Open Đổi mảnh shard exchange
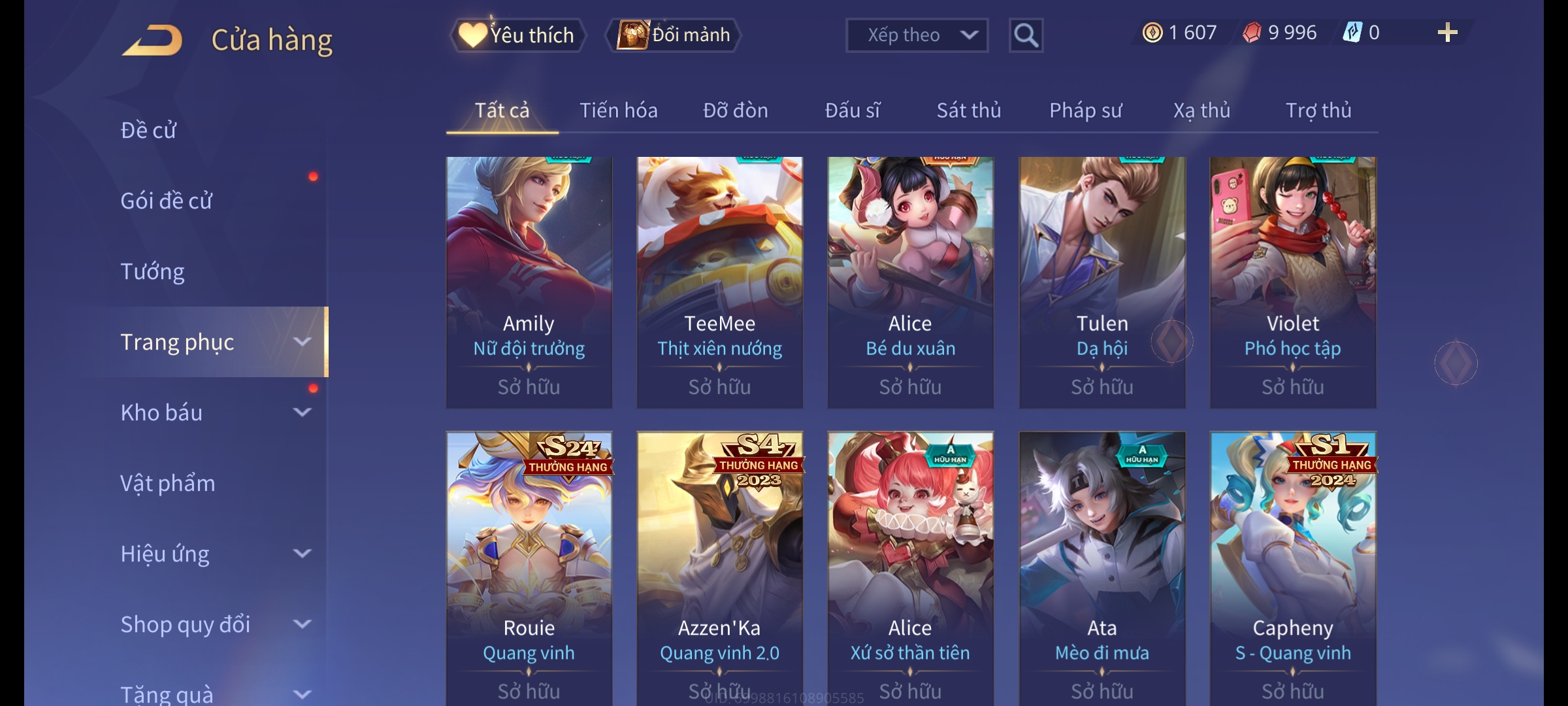This screenshot has width=1568, height=706. (x=674, y=35)
